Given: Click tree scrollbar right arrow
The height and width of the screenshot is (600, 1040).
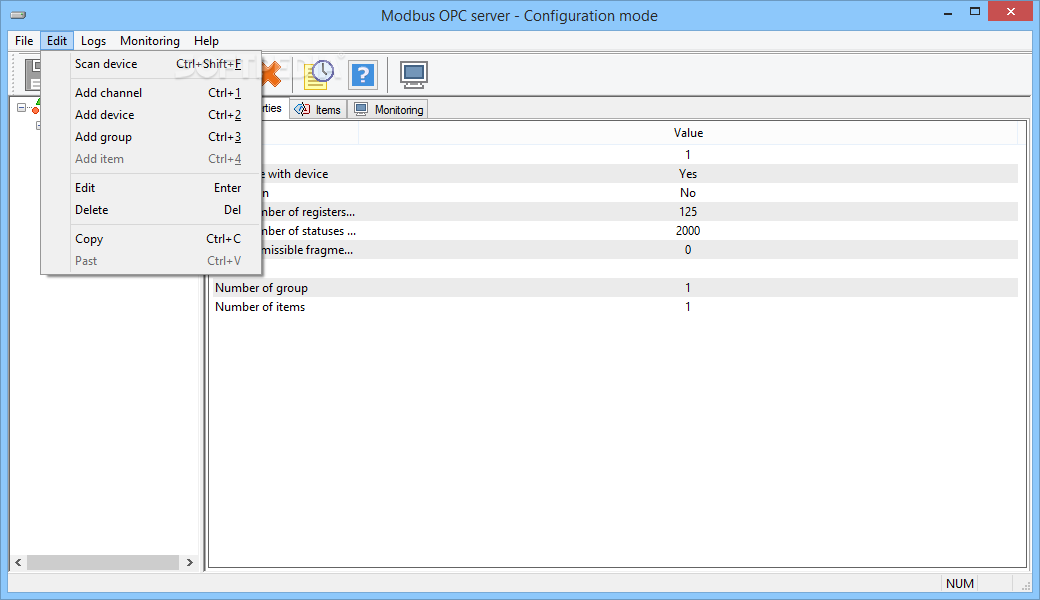Looking at the screenshot, I should tap(190, 562).
